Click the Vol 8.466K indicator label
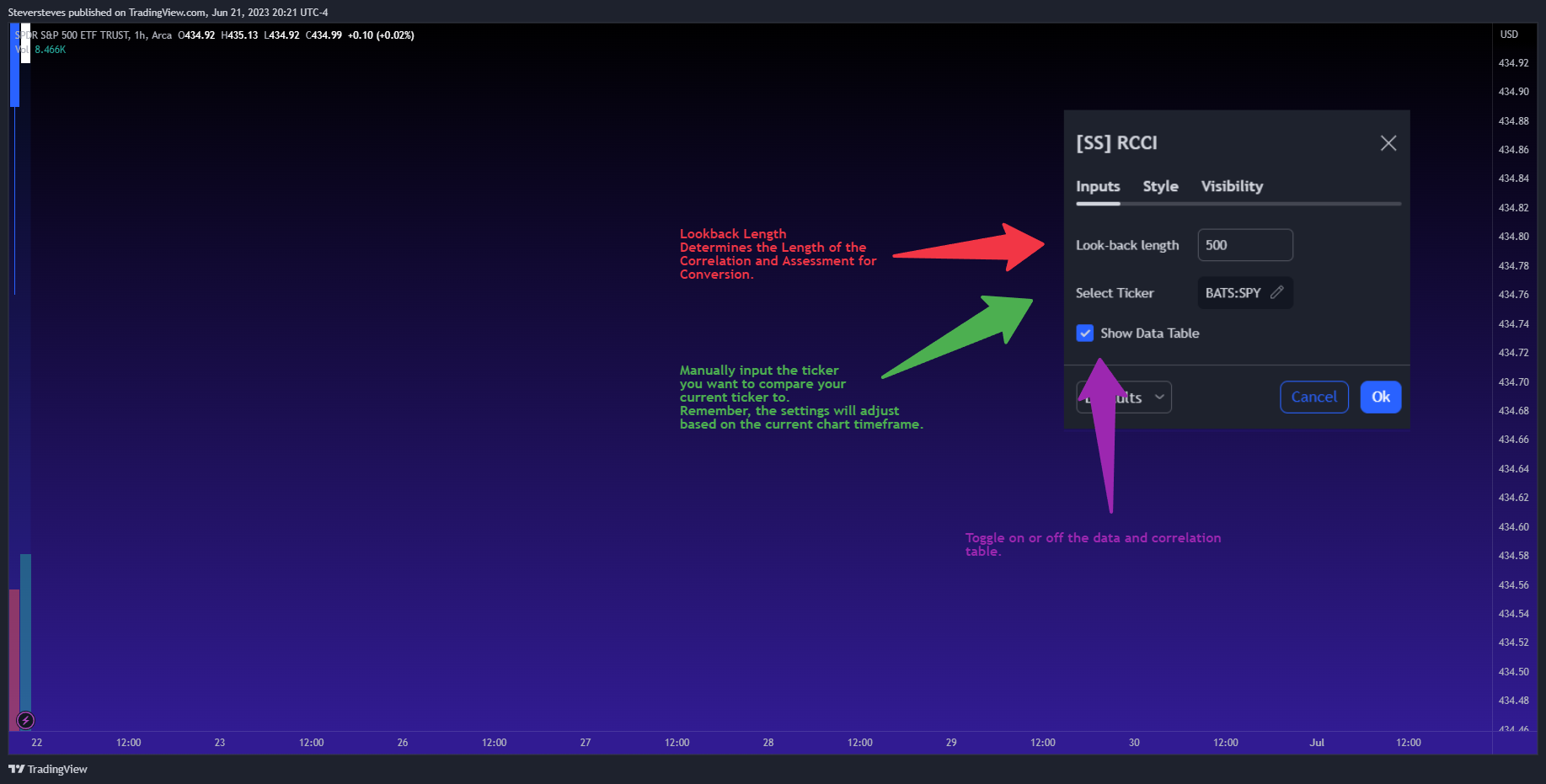The width and height of the screenshot is (1546, 784). click(40, 50)
